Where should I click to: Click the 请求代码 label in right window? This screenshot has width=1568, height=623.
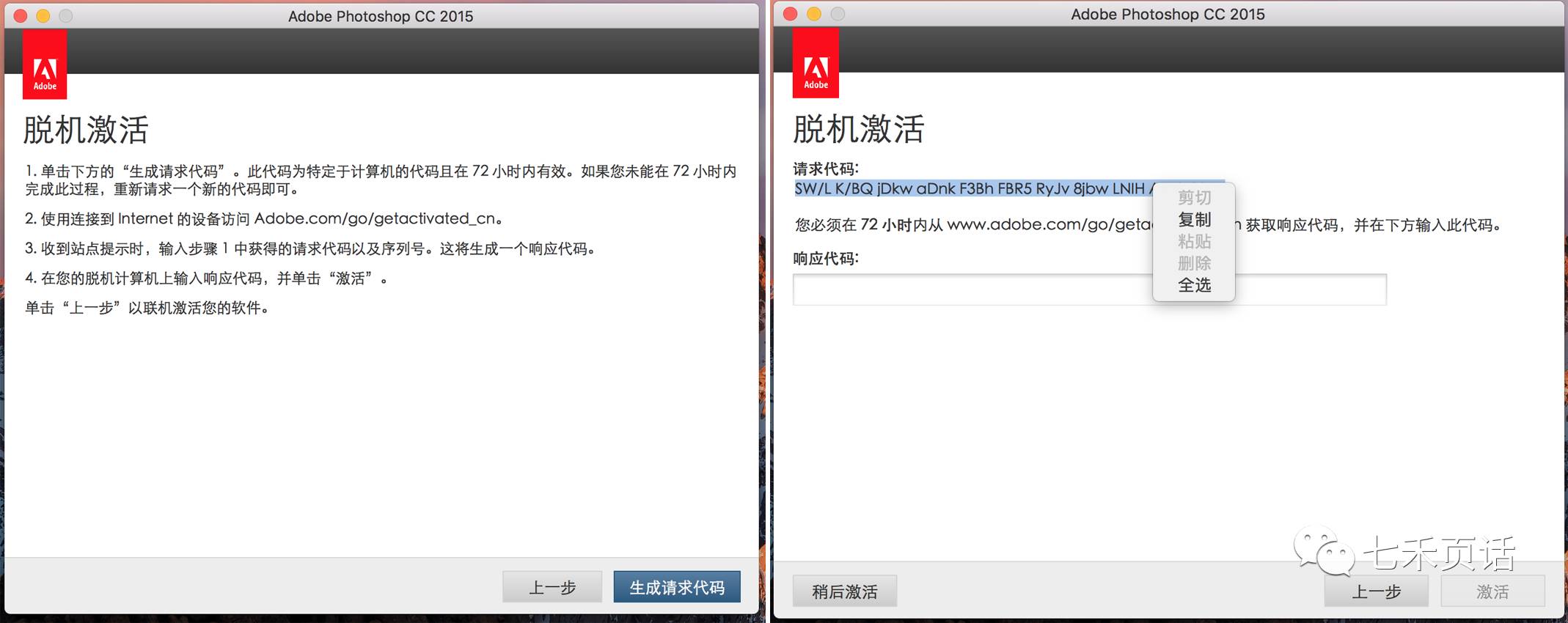pos(826,169)
